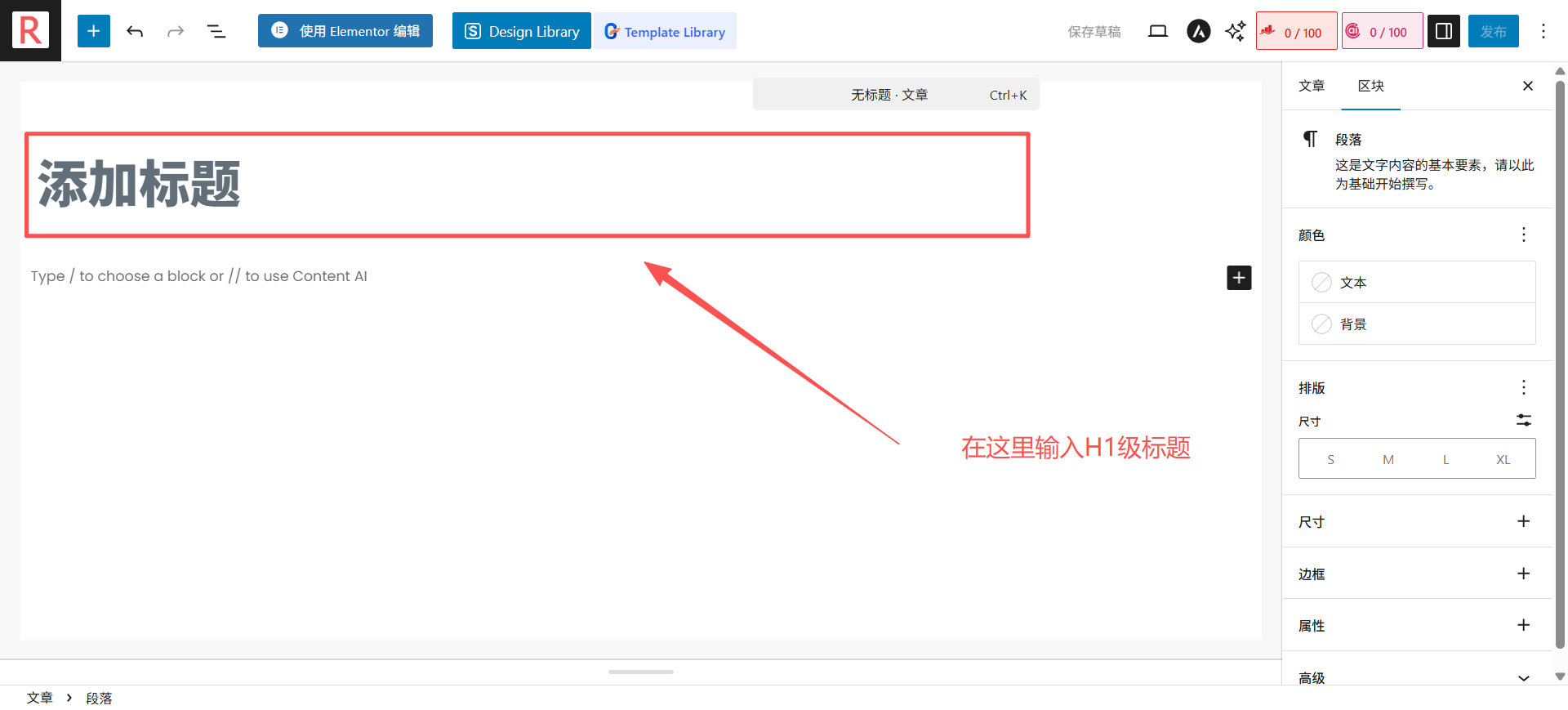Toggle the settings sidebar panel button
1568x710 pixels.
(x=1443, y=31)
